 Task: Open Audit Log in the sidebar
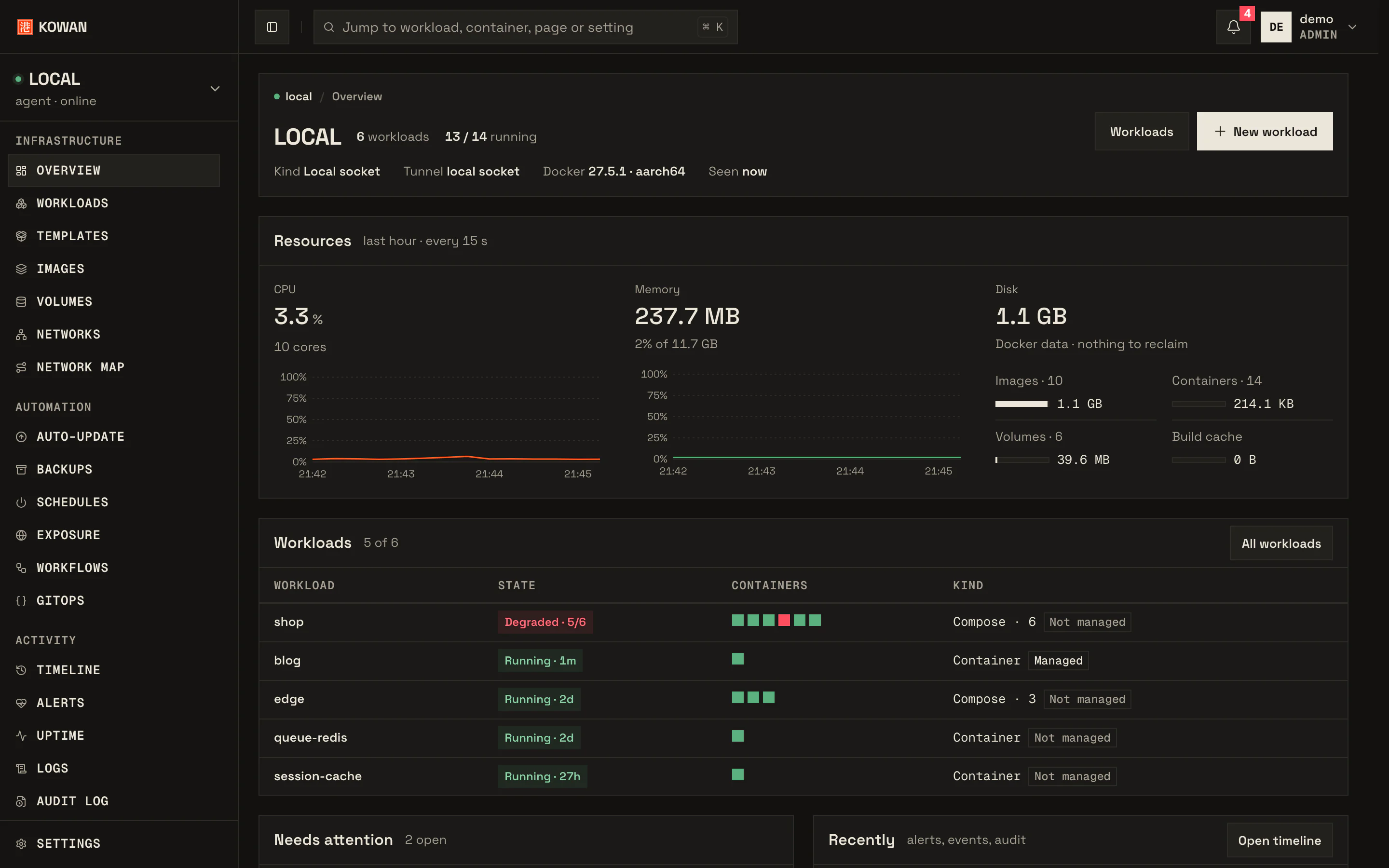[x=114, y=801]
